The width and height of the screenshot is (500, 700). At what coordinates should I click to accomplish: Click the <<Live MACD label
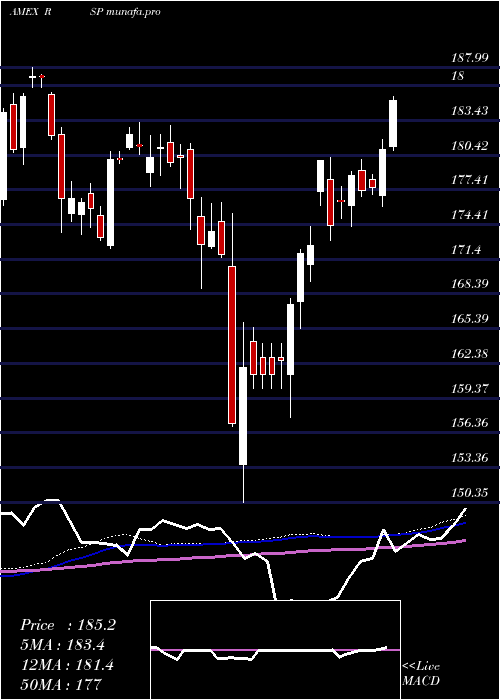421,674
